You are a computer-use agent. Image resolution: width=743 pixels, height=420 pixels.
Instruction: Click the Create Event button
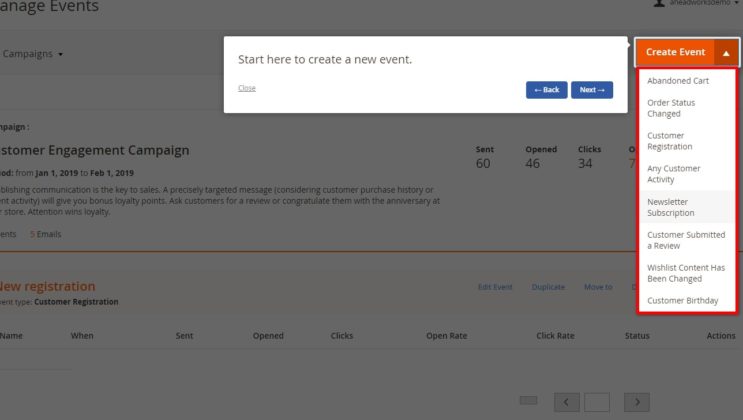(675, 52)
